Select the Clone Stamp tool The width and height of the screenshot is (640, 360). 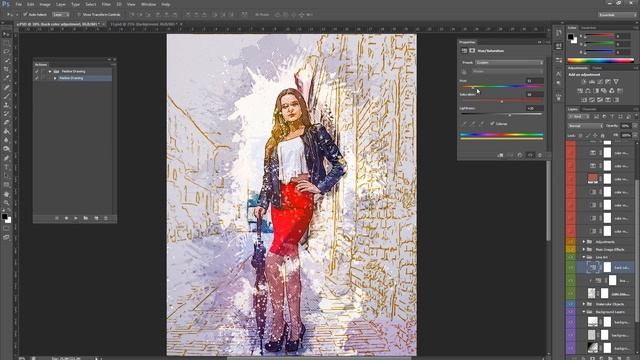coord(6,105)
